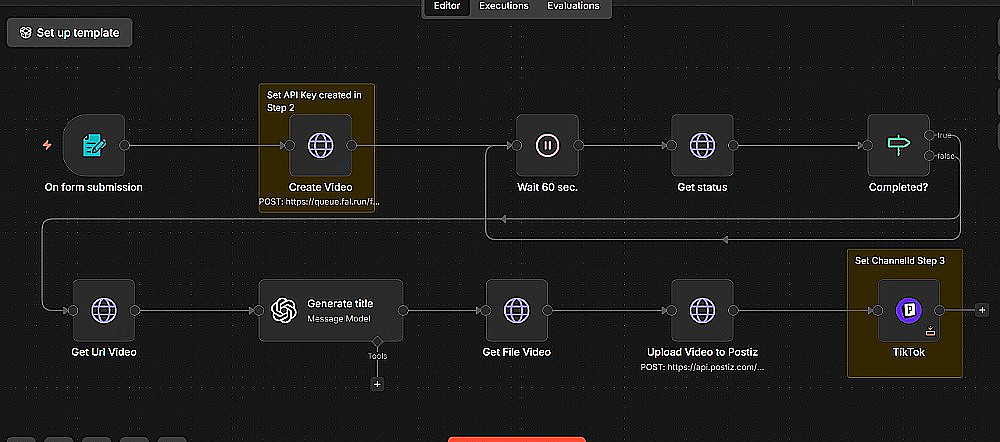Click the Tools diamond connector on Generate title

[x=377, y=341]
